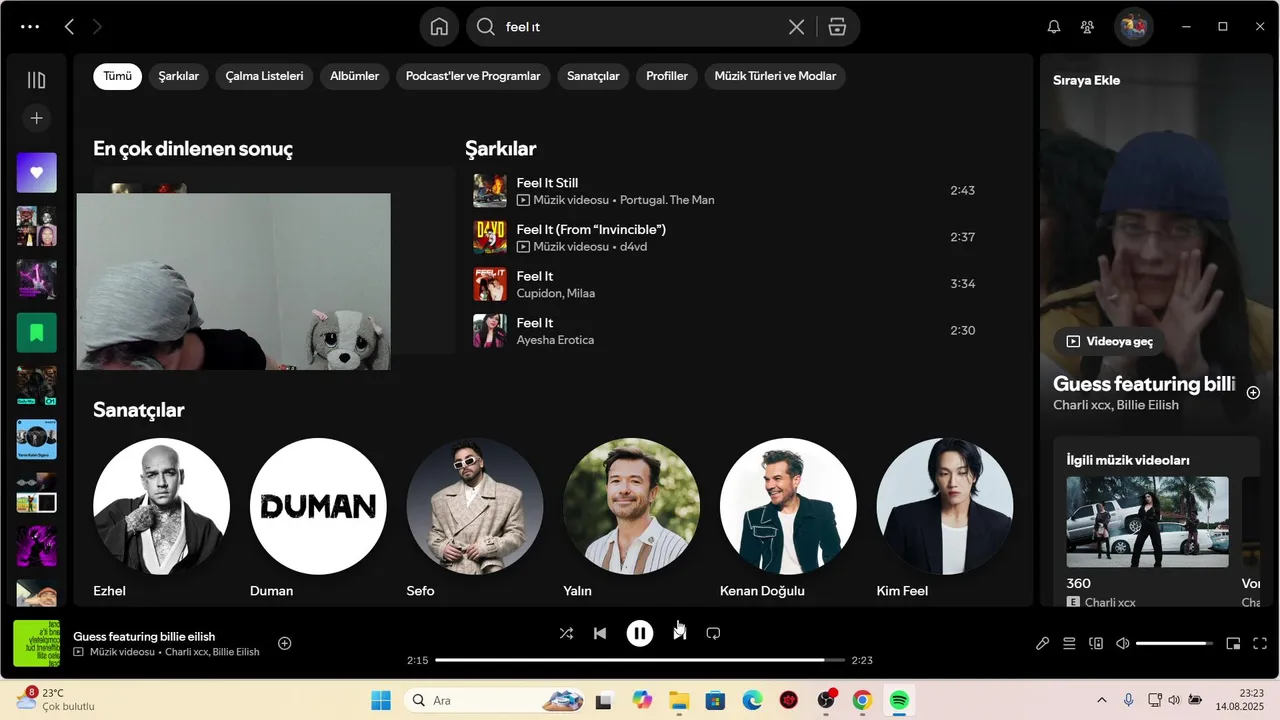This screenshot has width=1280, height=720.
Task: Open the friend activity icon
Action: click(1087, 27)
